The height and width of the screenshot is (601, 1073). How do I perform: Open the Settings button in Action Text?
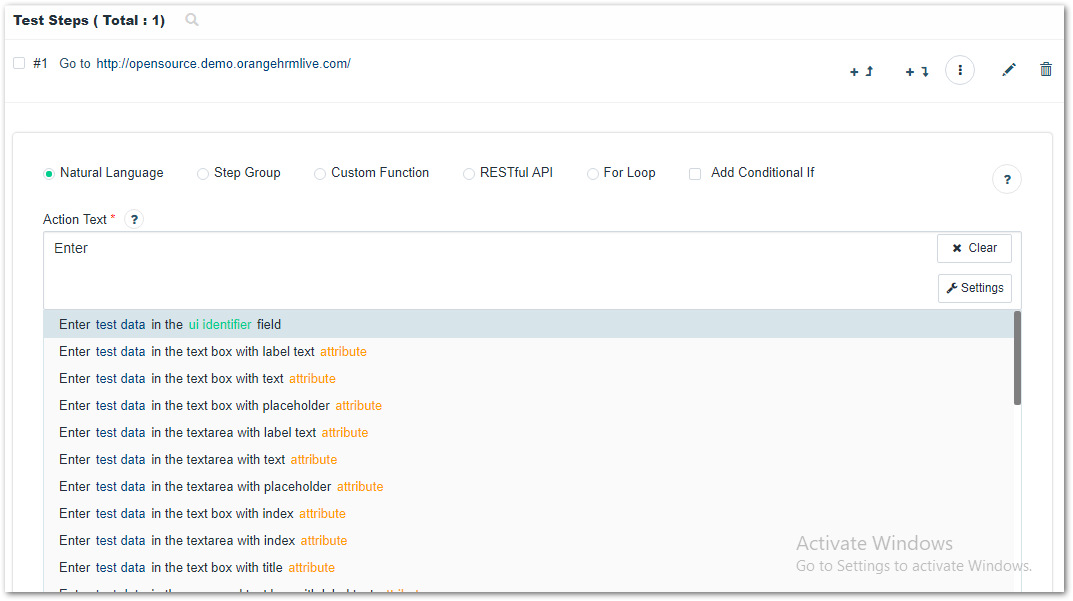(x=974, y=288)
